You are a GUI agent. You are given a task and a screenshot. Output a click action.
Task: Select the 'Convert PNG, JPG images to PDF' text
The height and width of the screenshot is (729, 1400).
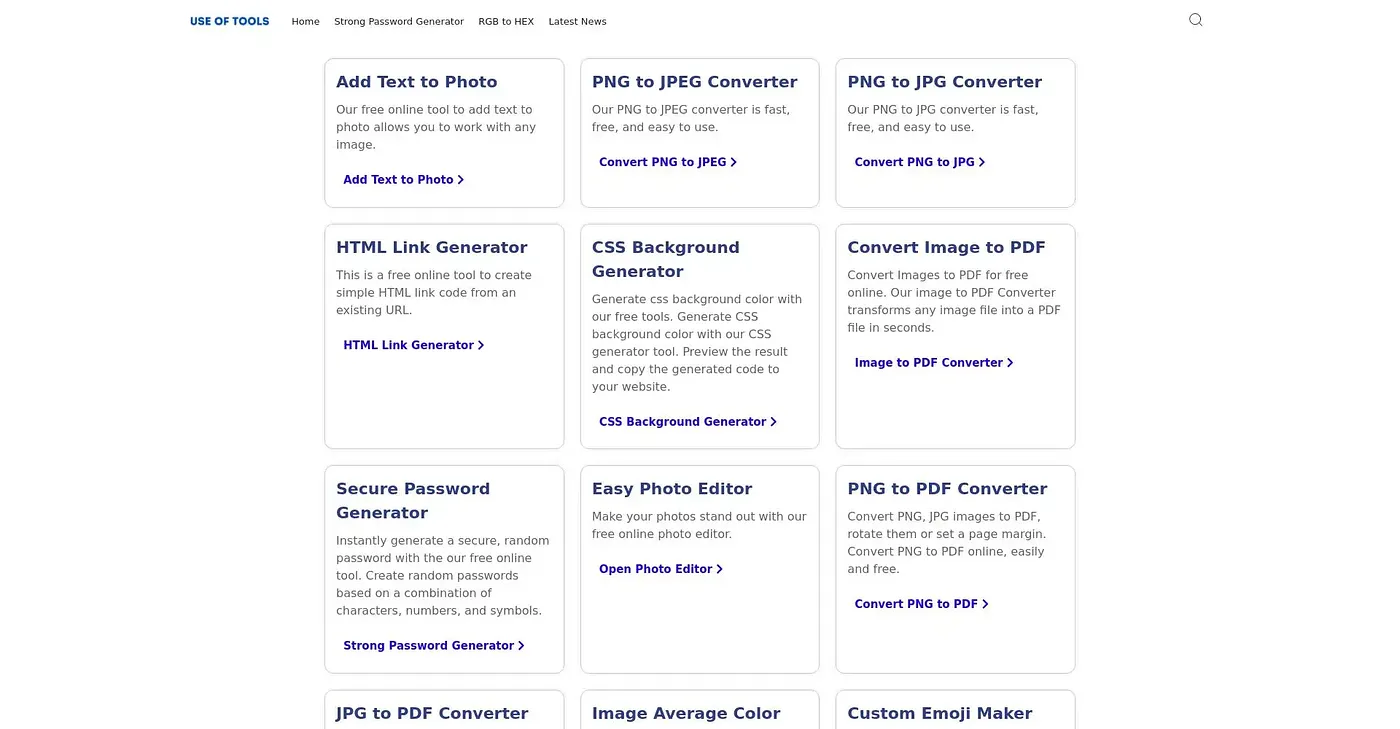pyautogui.click(x=946, y=543)
